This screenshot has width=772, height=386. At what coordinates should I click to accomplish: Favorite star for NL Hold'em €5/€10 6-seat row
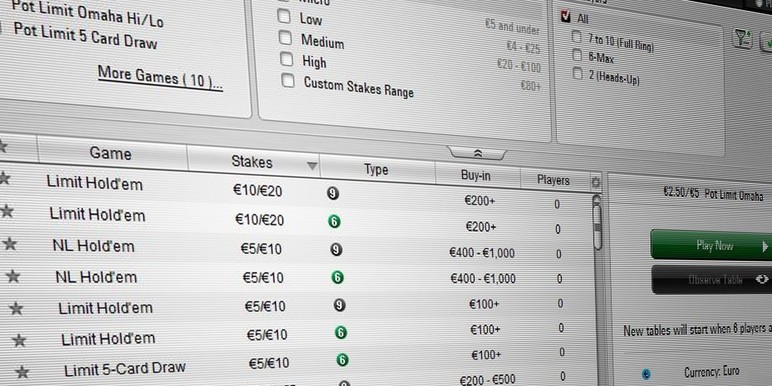(x=13, y=276)
